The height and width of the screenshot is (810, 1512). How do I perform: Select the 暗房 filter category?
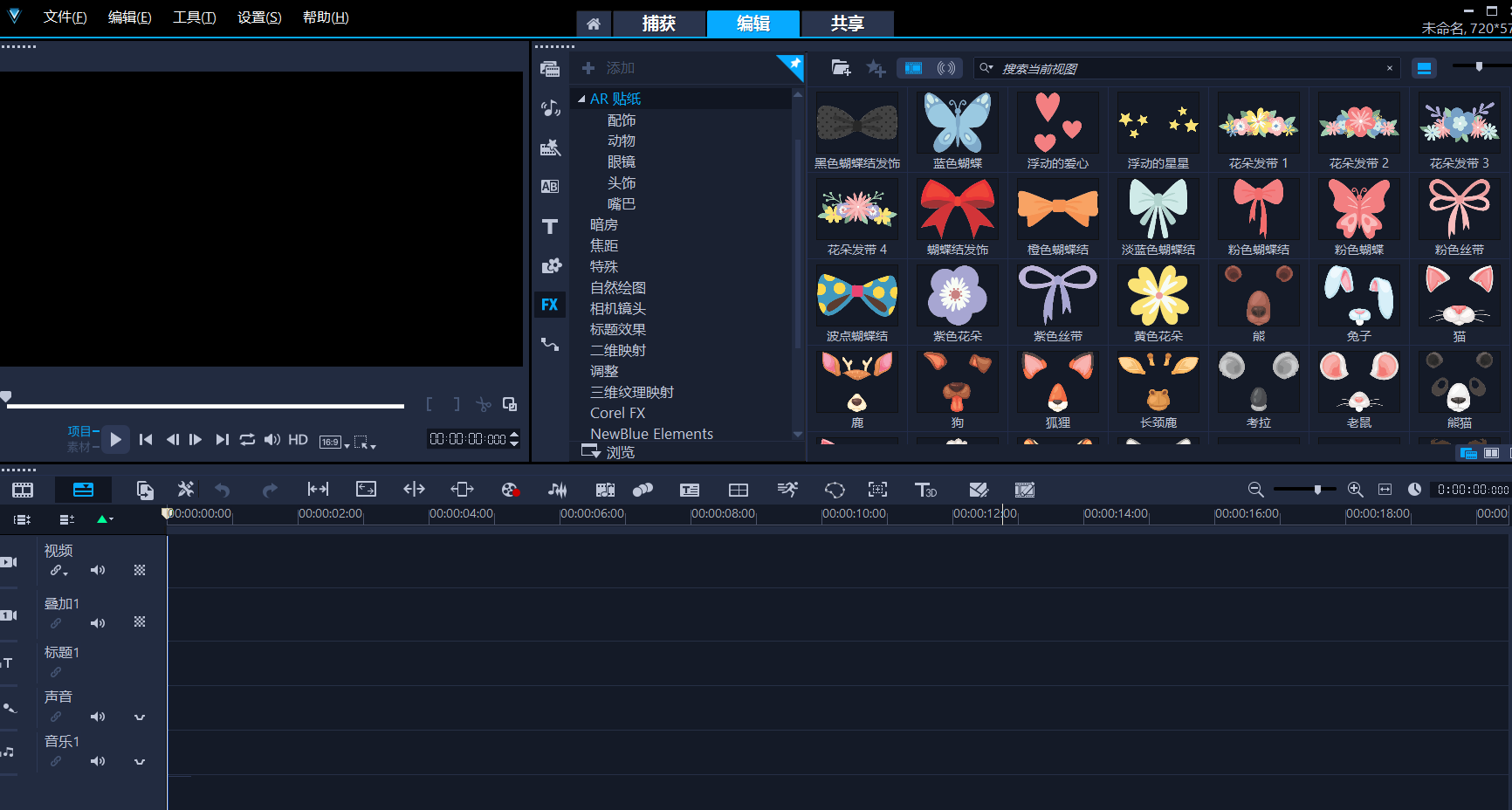pyautogui.click(x=603, y=224)
